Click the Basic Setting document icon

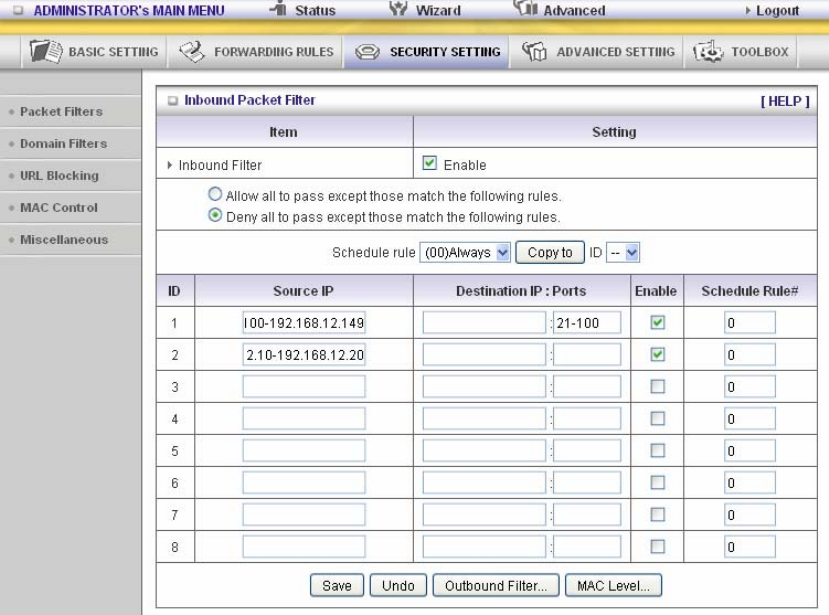pyautogui.click(x=46, y=51)
